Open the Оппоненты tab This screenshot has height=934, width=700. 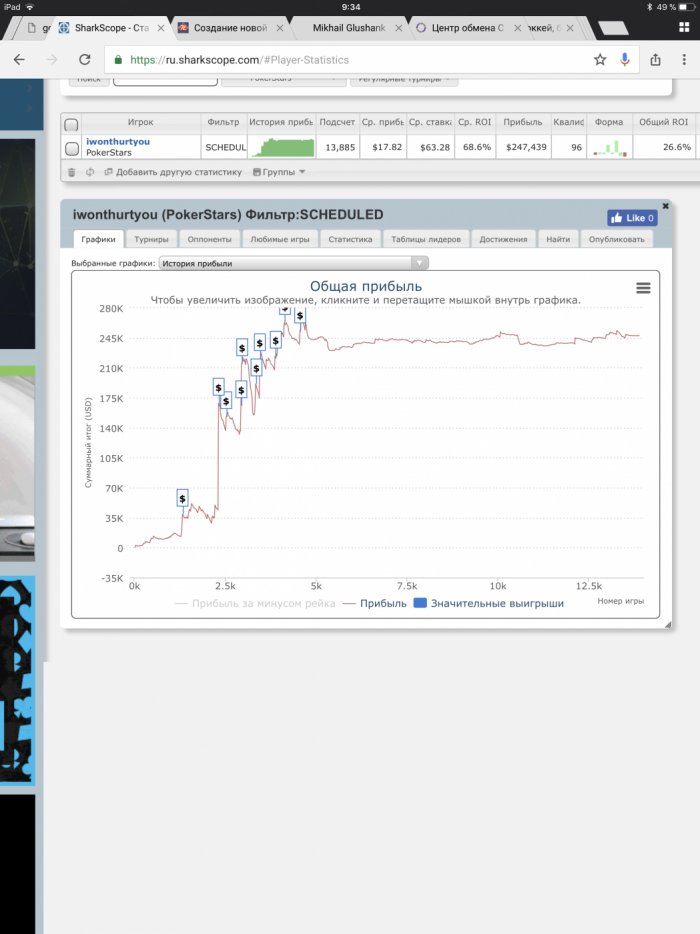pos(209,239)
